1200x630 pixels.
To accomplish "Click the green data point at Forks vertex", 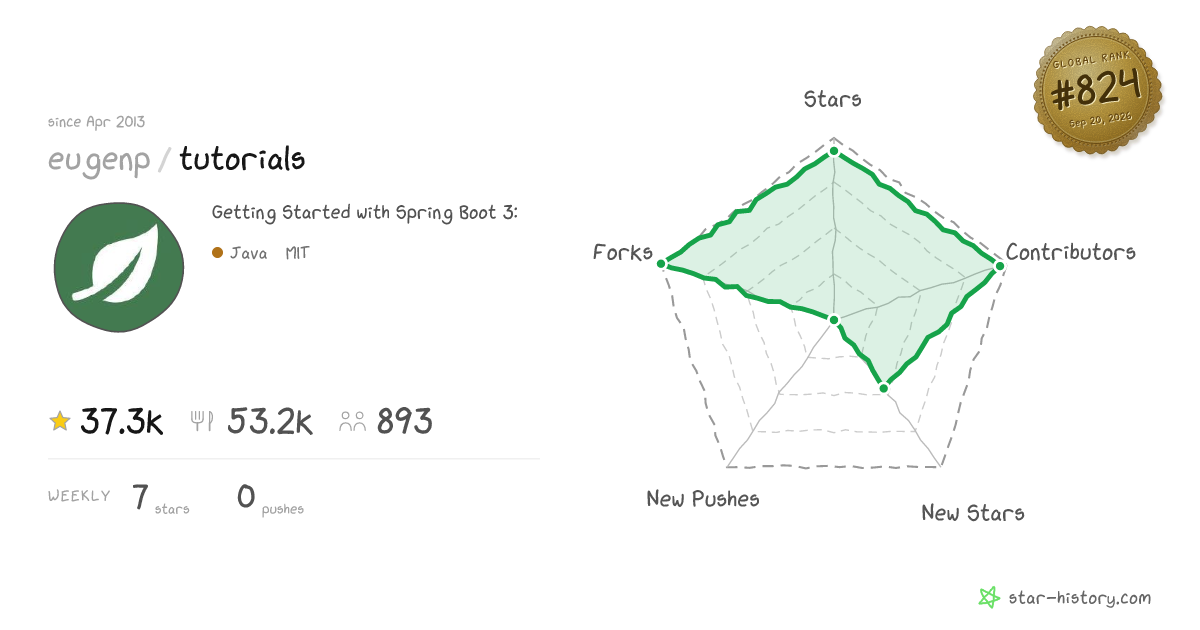I will 662,264.
